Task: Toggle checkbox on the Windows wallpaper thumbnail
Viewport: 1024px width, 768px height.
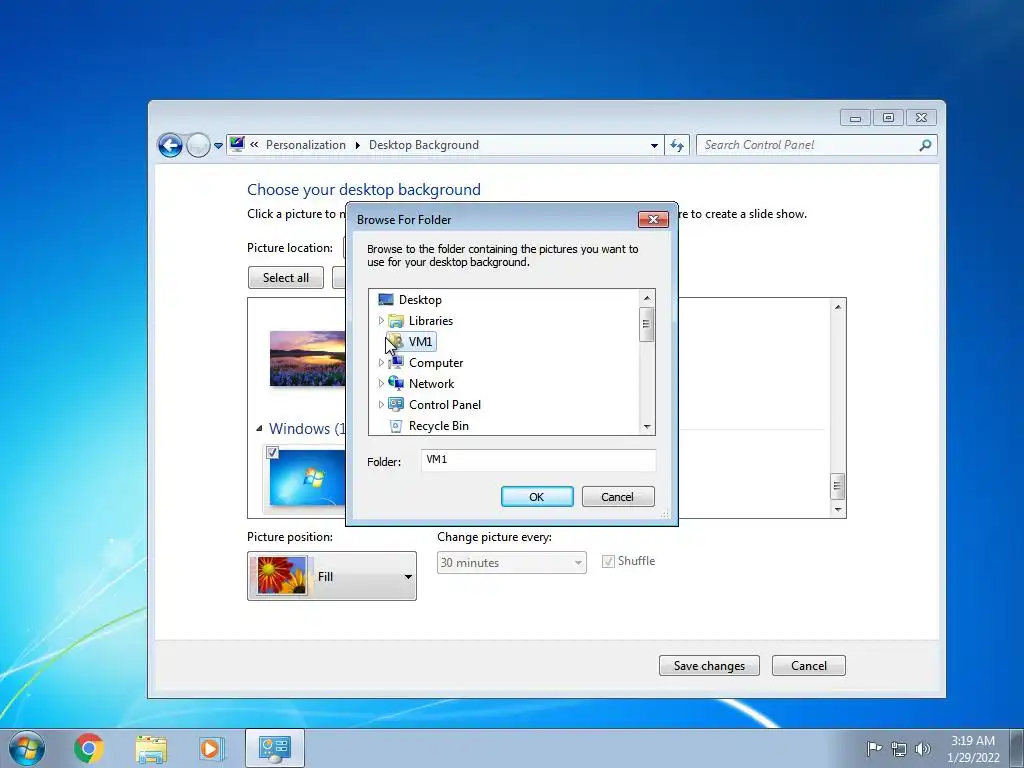Action: tap(272, 453)
